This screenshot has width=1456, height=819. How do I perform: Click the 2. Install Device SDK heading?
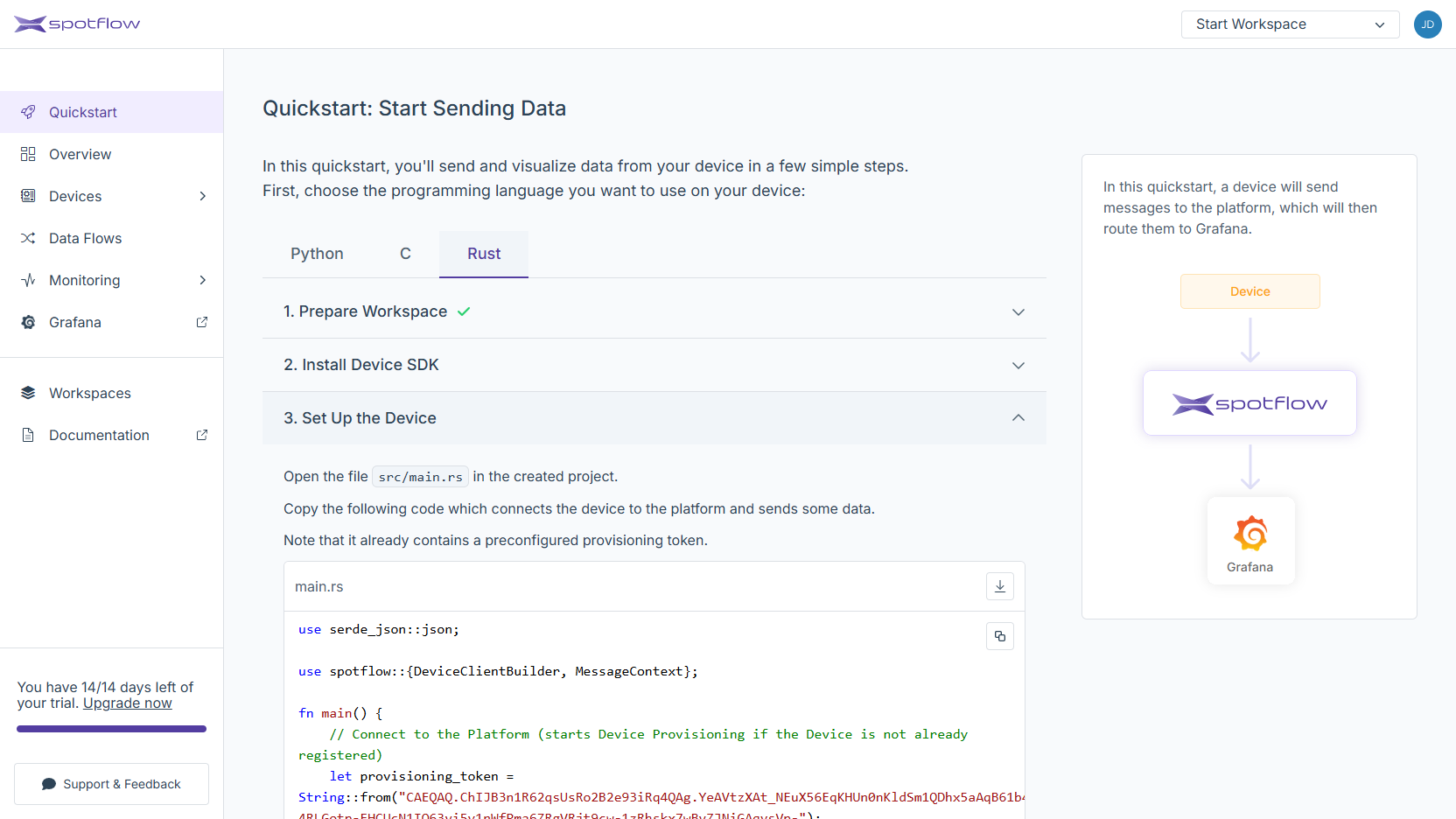click(x=360, y=365)
